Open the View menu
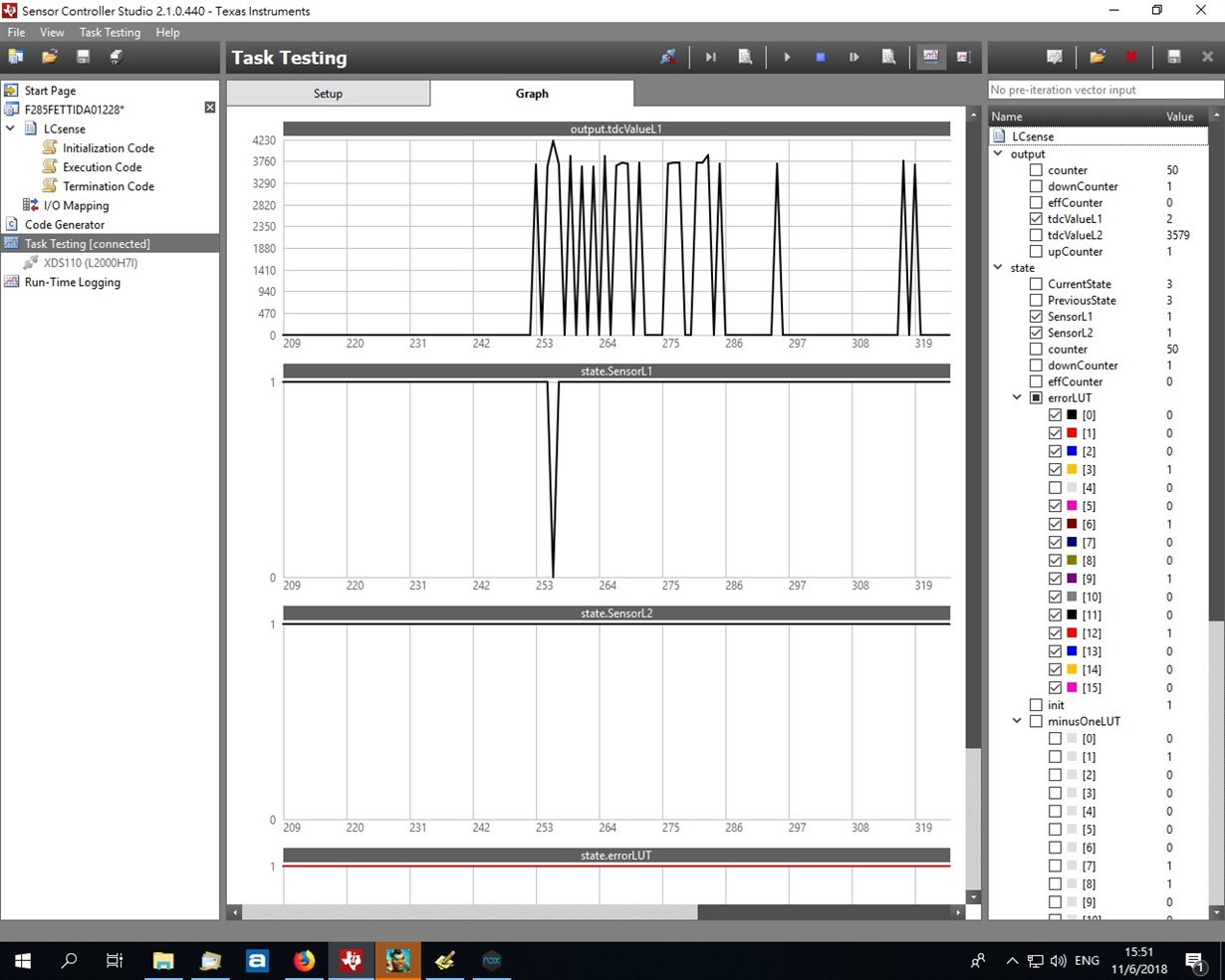 pyautogui.click(x=52, y=32)
